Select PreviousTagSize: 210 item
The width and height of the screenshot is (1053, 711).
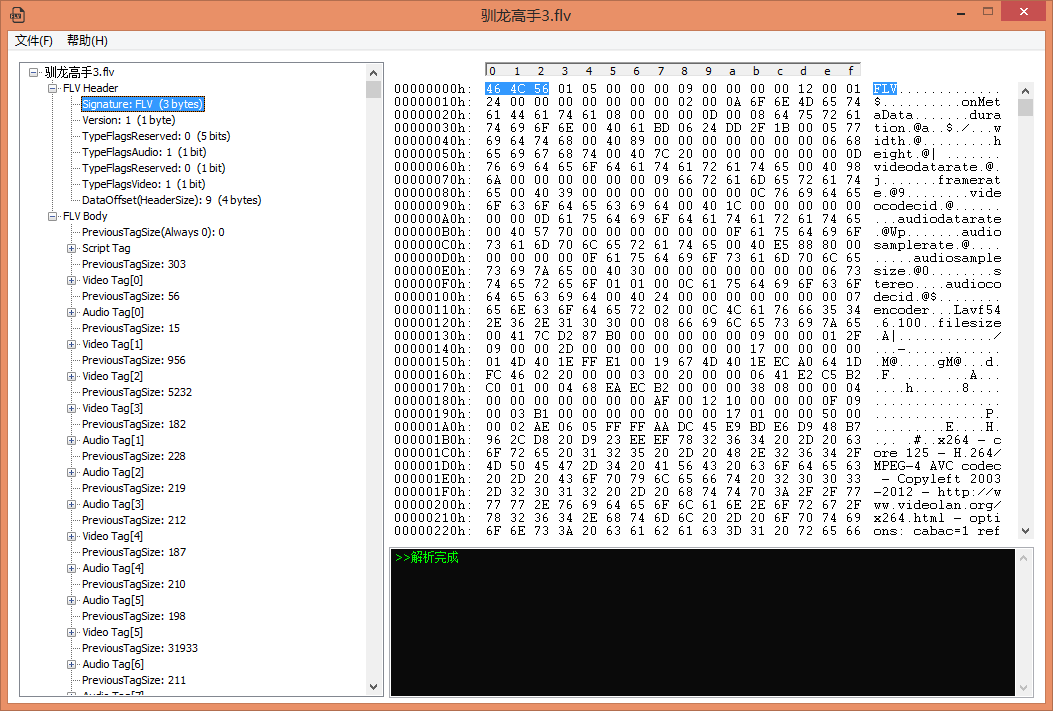click(x=134, y=584)
